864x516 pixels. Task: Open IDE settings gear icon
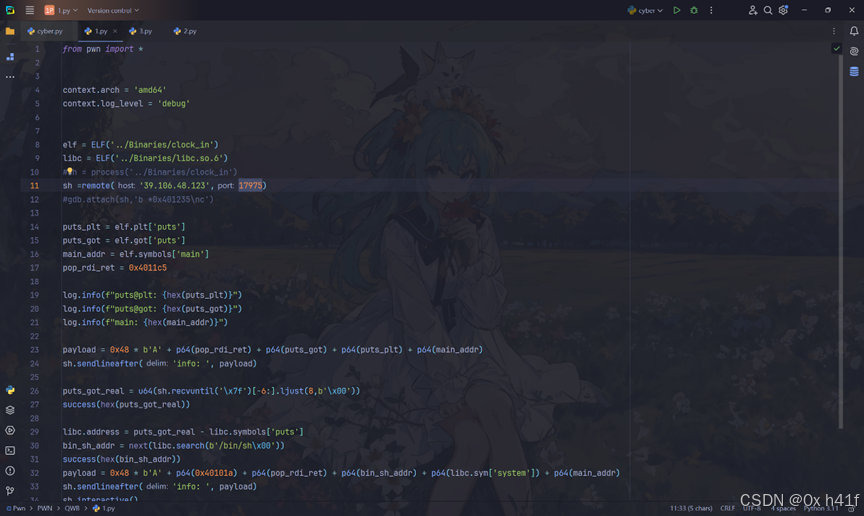point(783,10)
